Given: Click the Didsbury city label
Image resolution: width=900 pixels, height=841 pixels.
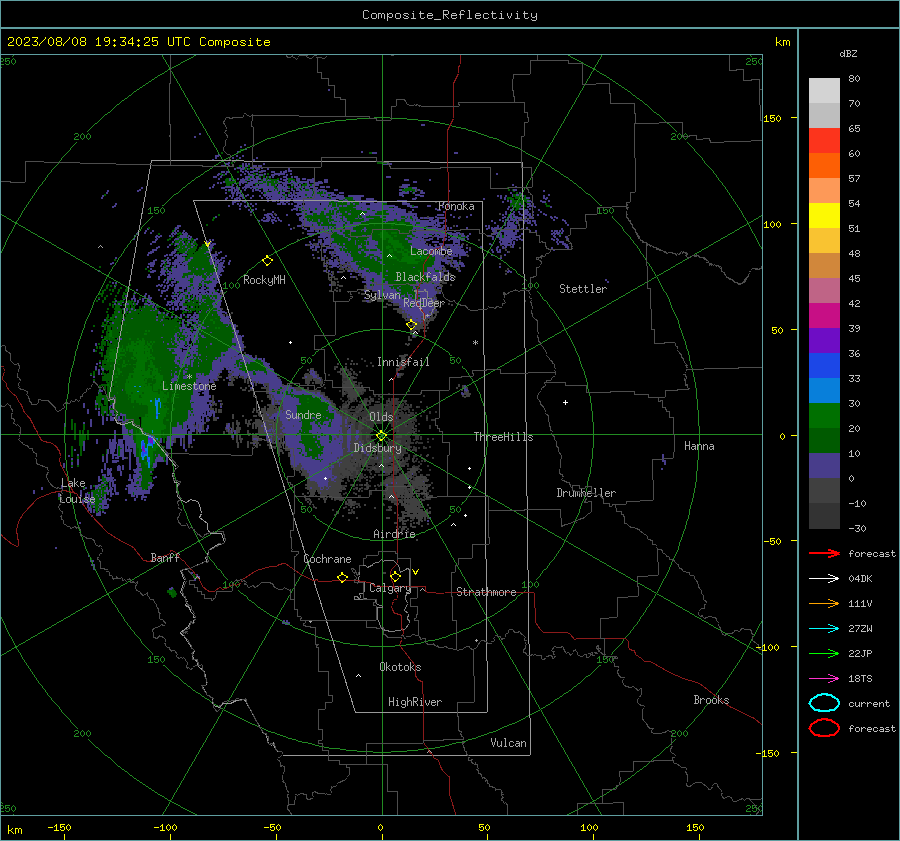Looking at the screenshot, I should 377,448.
